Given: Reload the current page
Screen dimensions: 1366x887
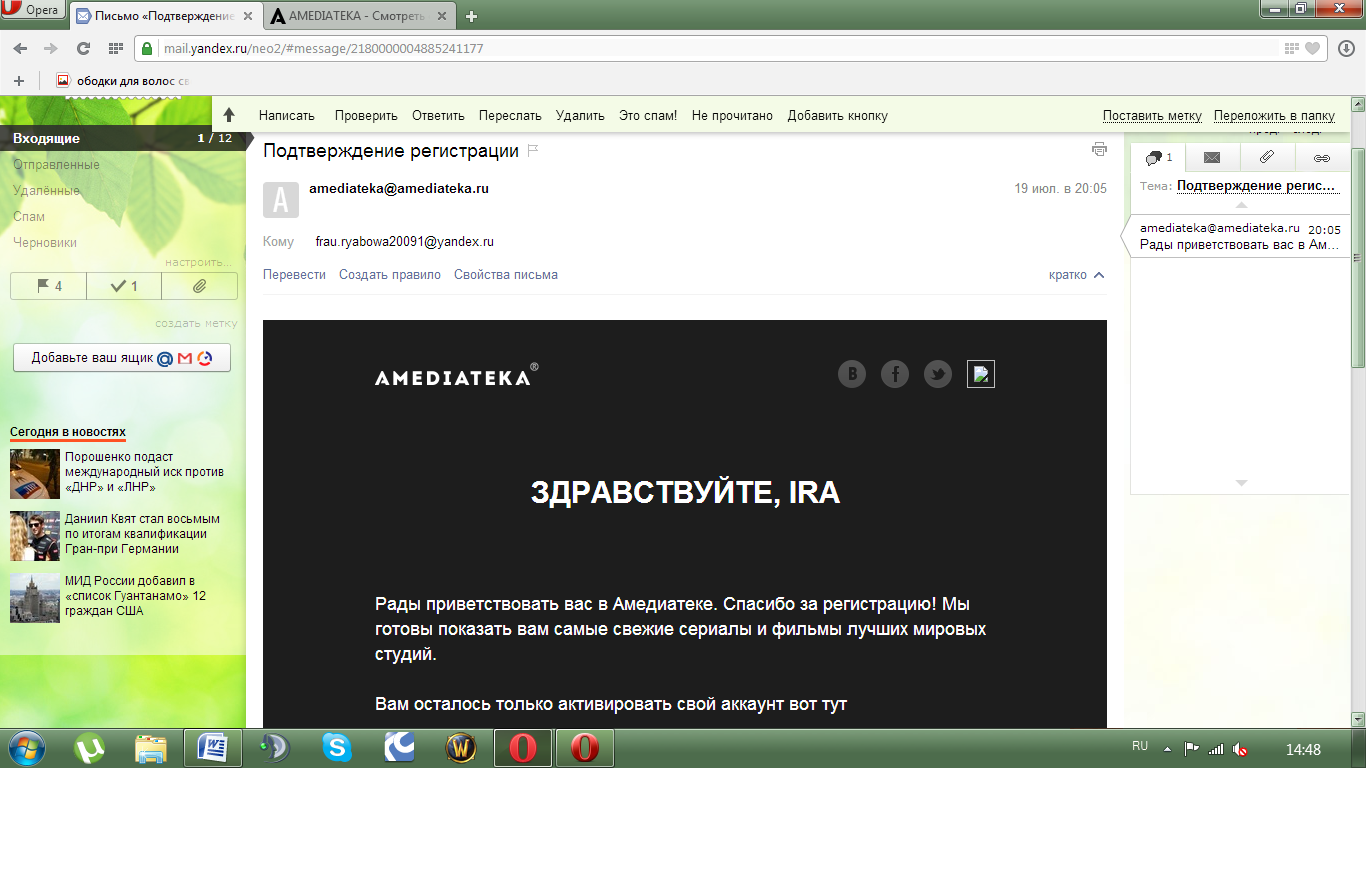Looking at the screenshot, I should (x=83, y=48).
